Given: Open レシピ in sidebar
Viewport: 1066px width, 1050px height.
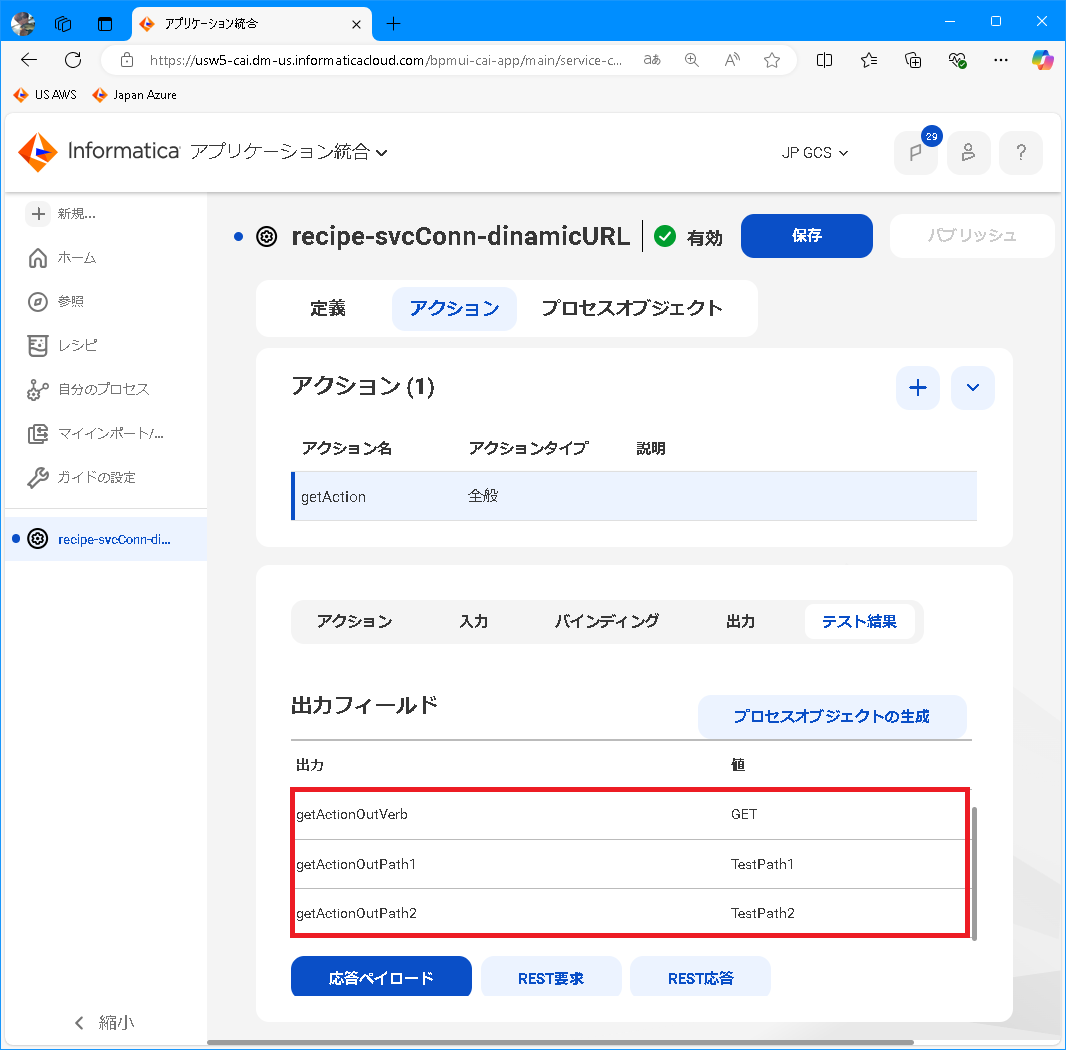Looking at the screenshot, I should tap(62, 345).
